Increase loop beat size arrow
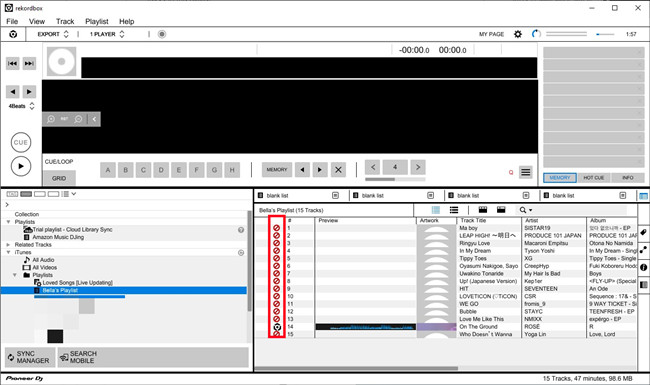The height and width of the screenshot is (385, 650). [x=418, y=167]
